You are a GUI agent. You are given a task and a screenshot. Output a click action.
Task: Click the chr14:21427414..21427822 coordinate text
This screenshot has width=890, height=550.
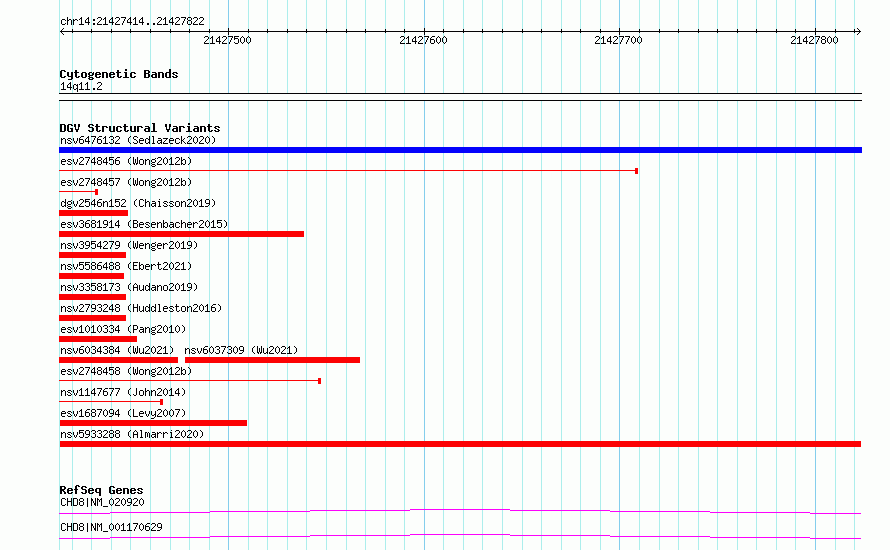(x=132, y=21)
